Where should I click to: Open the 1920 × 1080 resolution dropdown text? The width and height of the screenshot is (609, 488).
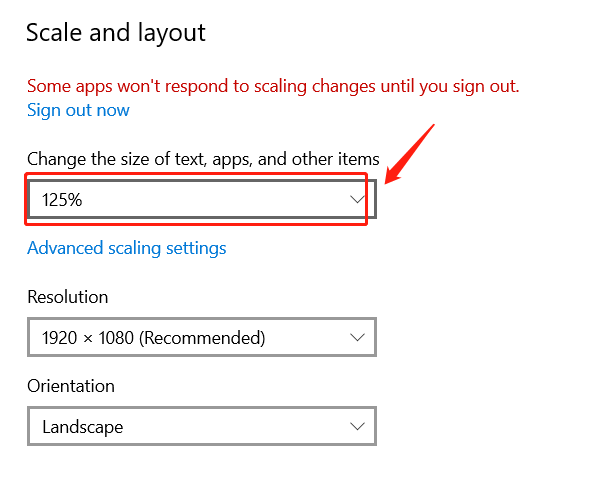click(x=153, y=338)
